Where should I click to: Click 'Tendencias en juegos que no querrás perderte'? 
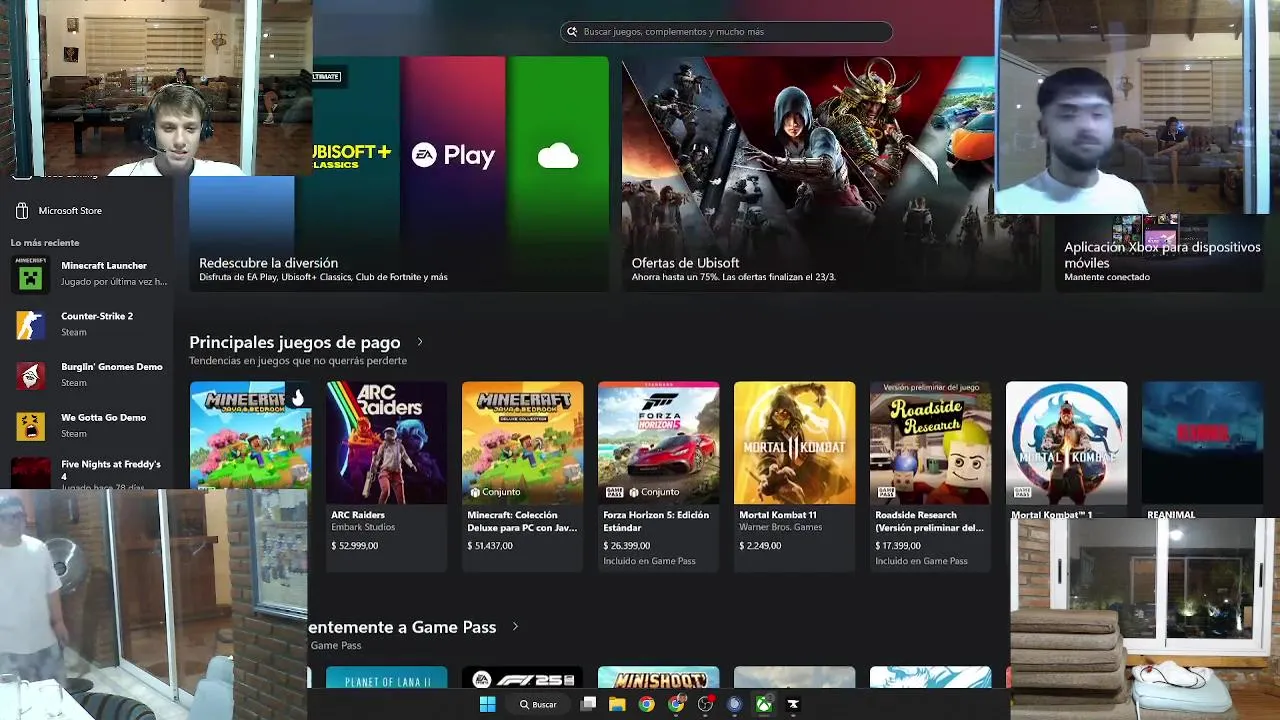(298, 361)
